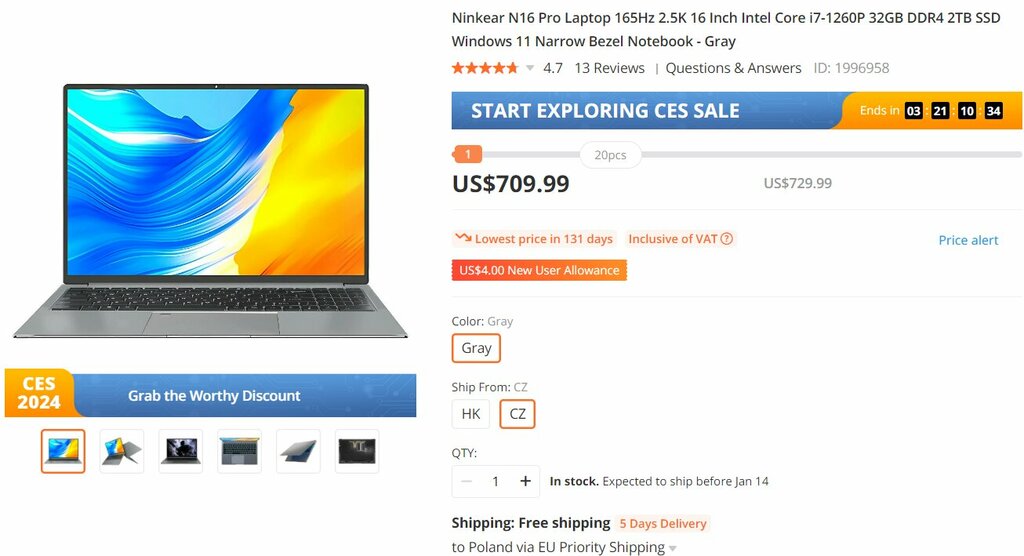Click the plus icon to increase quantity
The image size is (1024, 556).
pos(525,482)
